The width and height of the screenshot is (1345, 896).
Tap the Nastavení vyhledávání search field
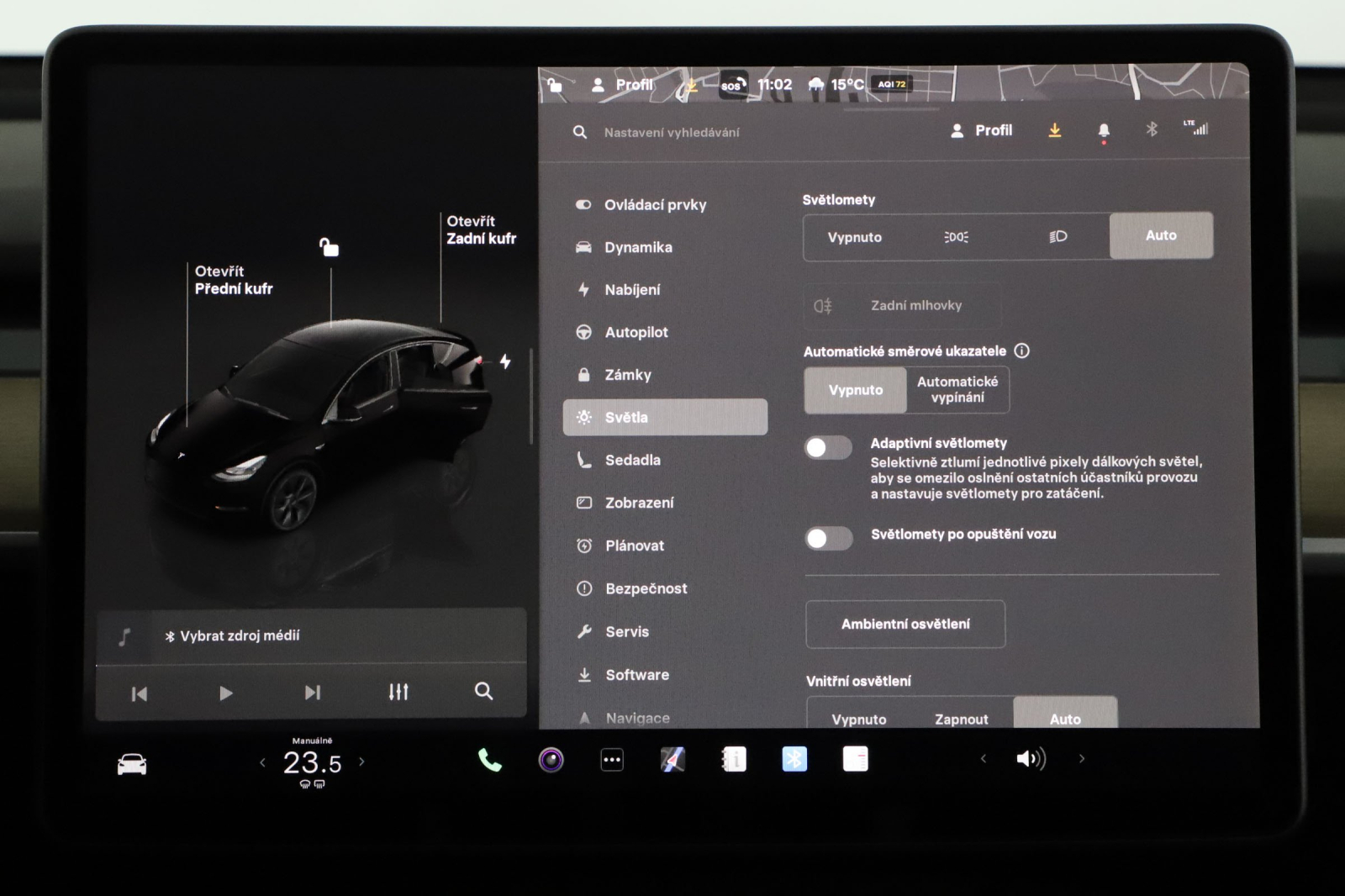click(x=672, y=131)
